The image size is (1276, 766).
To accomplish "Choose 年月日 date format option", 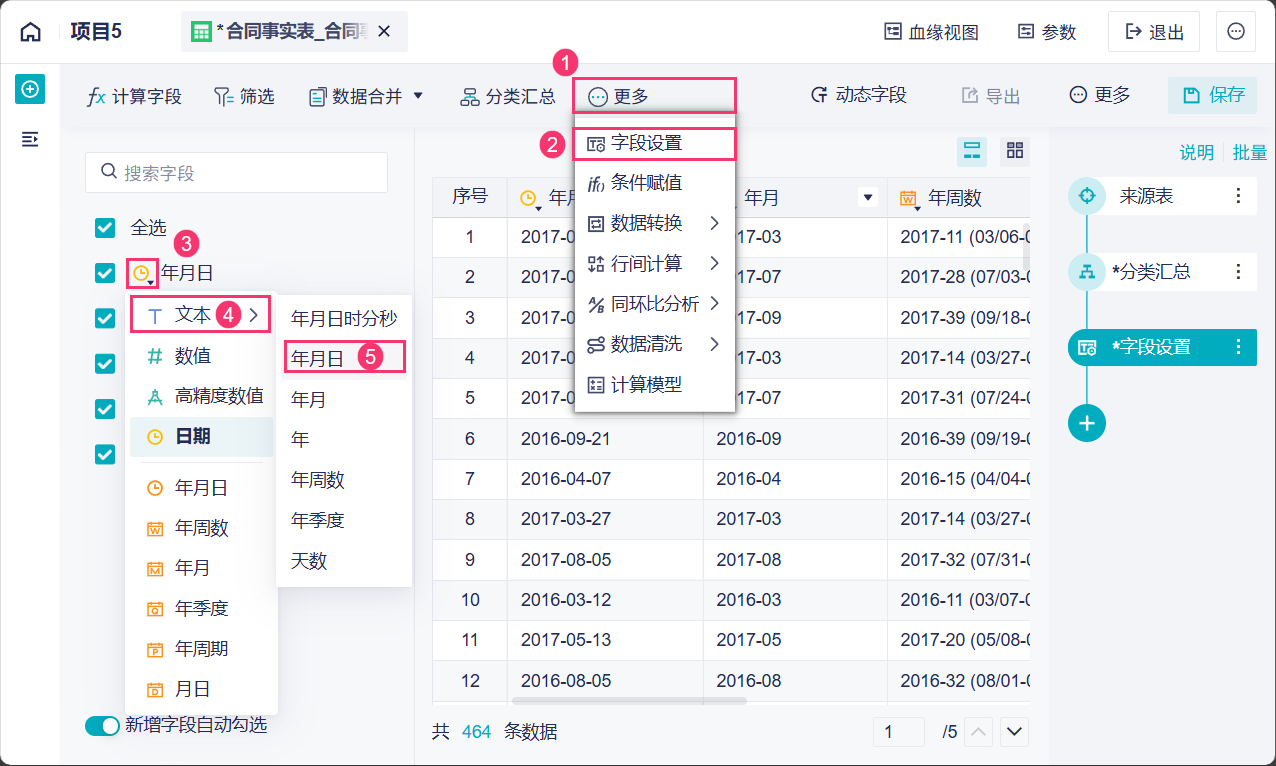I will click(x=201, y=488).
